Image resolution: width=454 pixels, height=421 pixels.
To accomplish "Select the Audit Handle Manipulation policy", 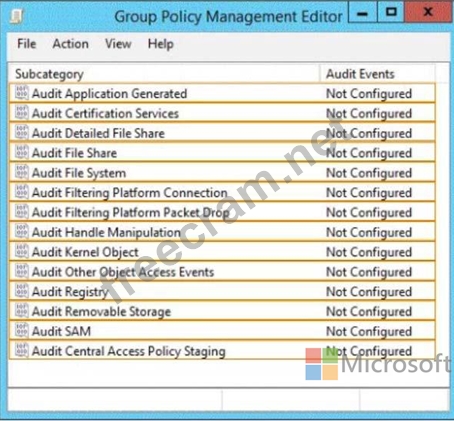I will click(222, 232).
